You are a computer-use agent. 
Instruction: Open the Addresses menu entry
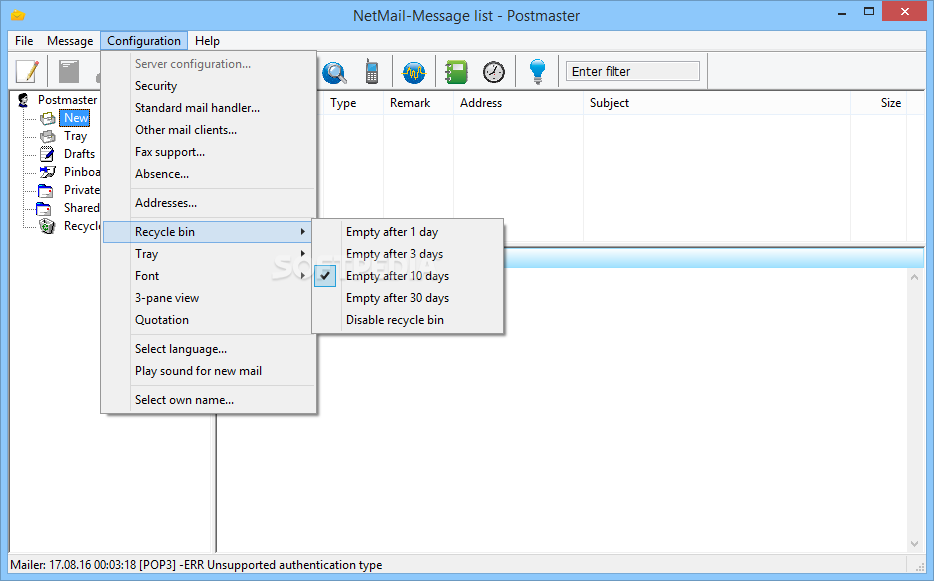click(x=208, y=203)
